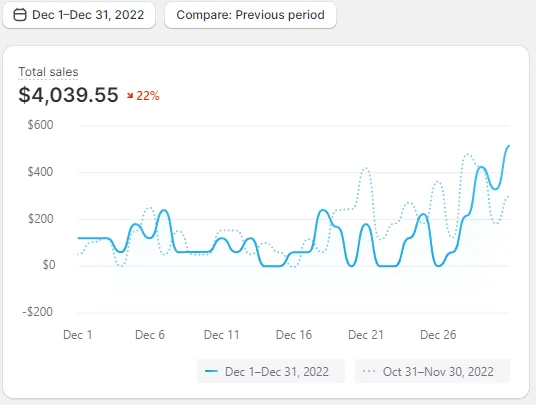The height and width of the screenshot is (405, 536).
Task: Click the solid blue line legend swatch
Action: coord(211,371)
